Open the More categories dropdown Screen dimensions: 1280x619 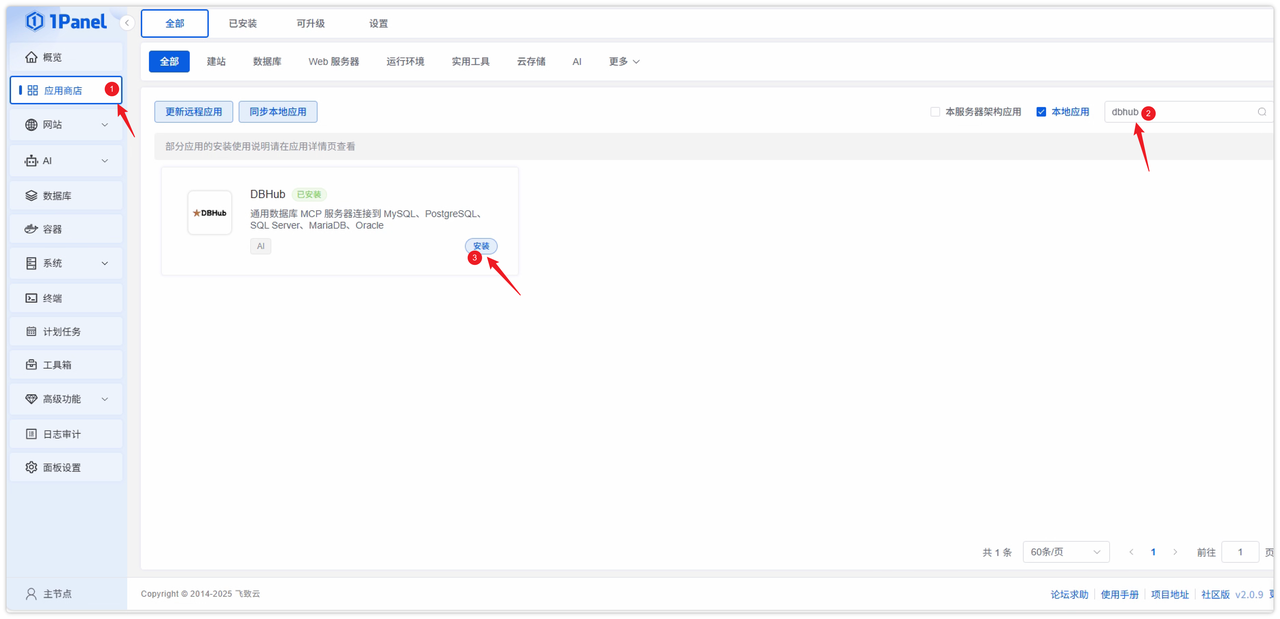click(x=624, y=62)
